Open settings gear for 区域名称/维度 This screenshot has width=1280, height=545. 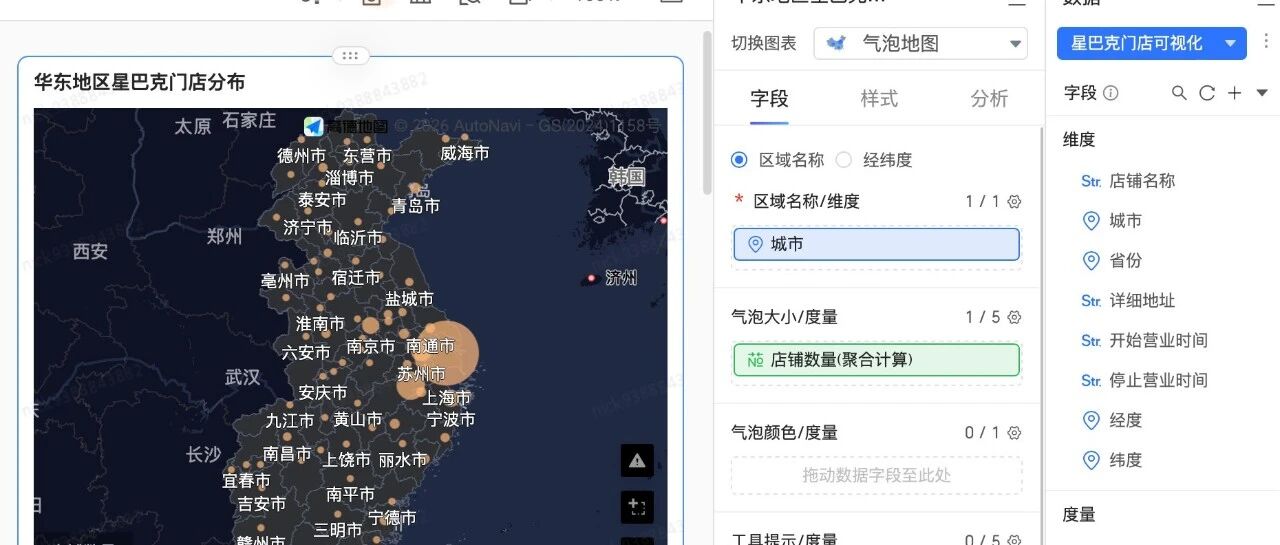click(1014, 202)
